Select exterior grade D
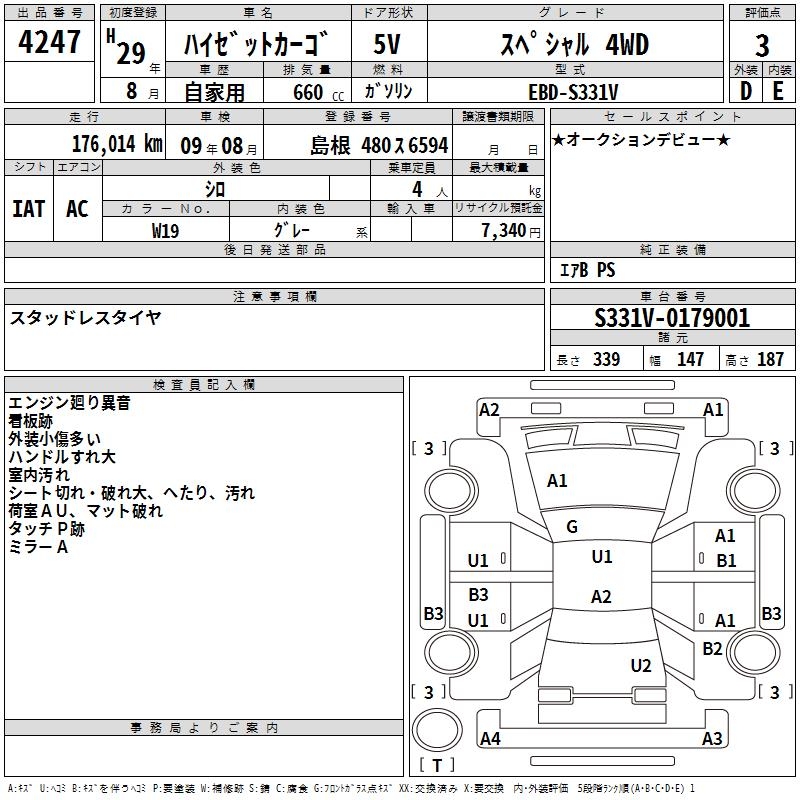Viewport: 800px width, 800px height. [x=745, y=91]
